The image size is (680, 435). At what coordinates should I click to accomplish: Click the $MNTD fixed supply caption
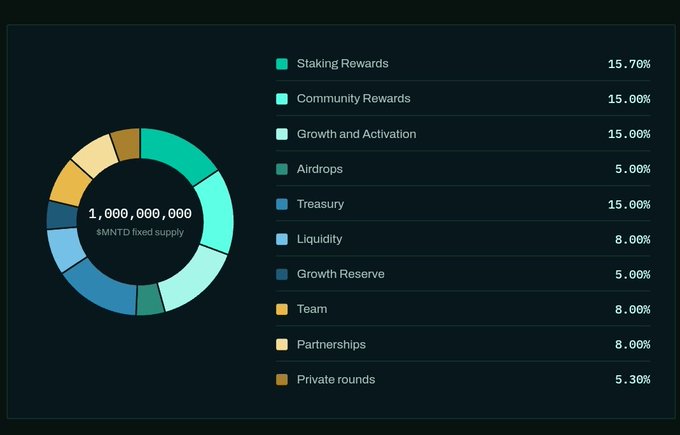(140, 232)
